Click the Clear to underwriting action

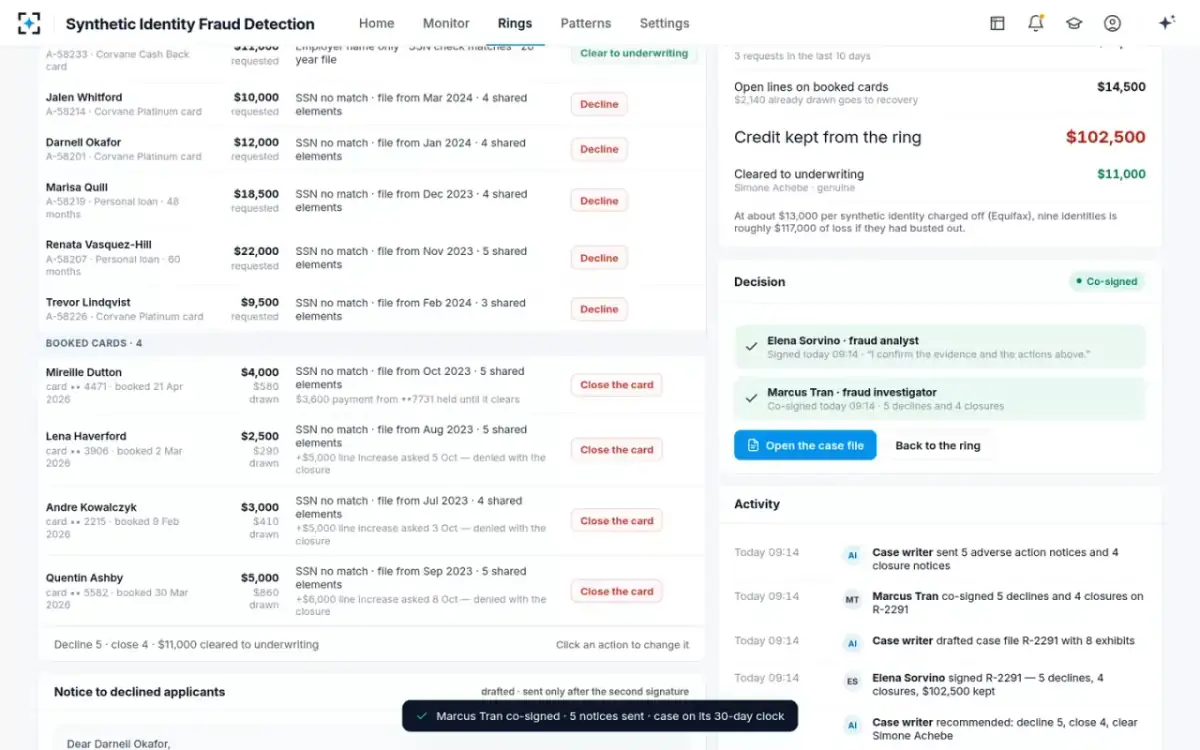point(634,53)
